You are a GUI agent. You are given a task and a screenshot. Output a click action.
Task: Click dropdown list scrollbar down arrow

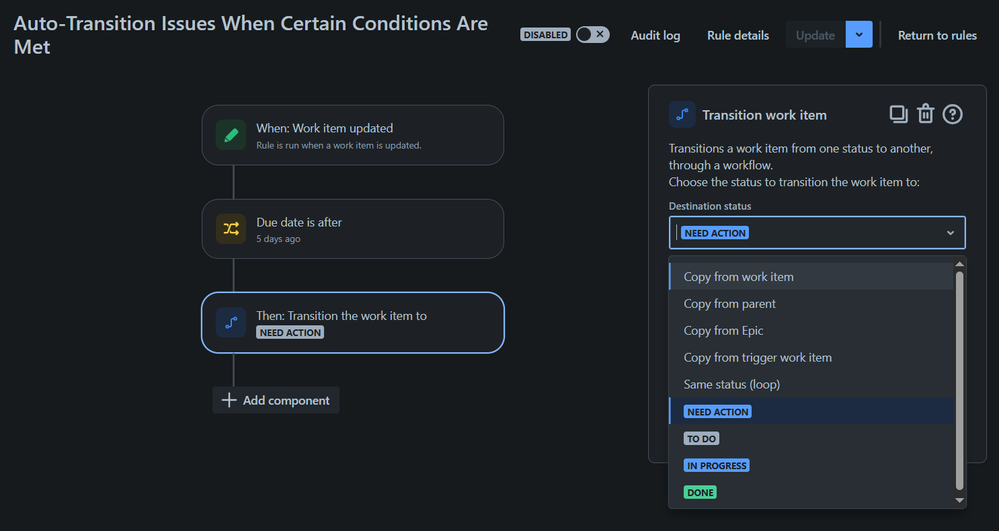click(x=959, y=500)
